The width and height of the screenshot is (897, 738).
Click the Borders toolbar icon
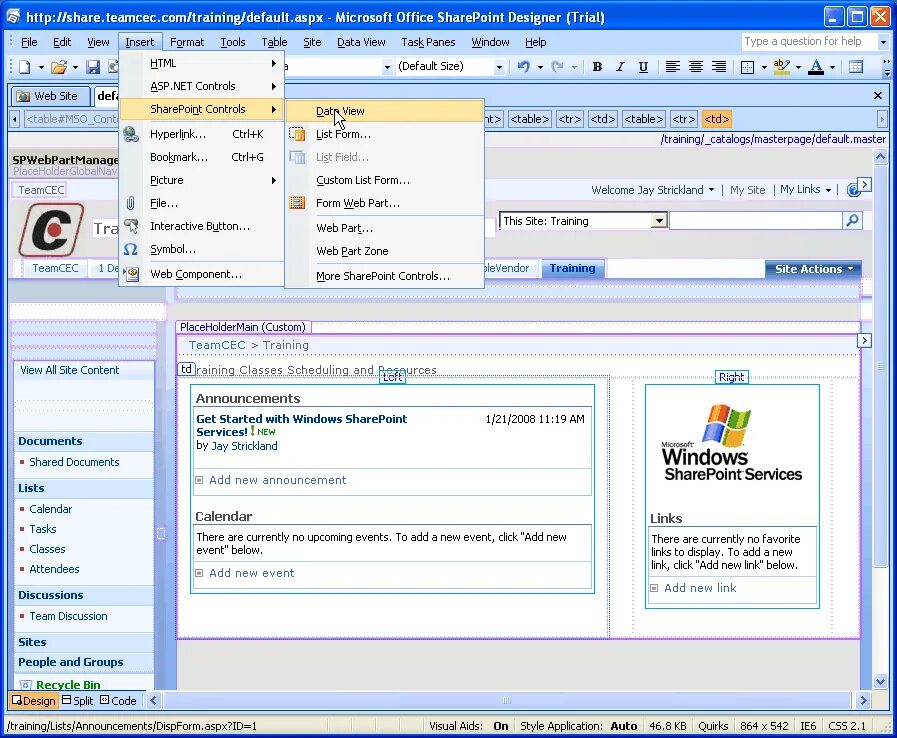tap(747, 67)
